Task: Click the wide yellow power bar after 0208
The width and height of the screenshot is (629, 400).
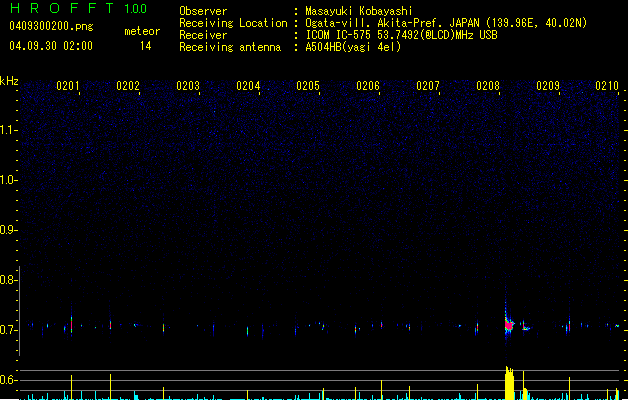Action: pyautogui.click(x=509, y=383)
